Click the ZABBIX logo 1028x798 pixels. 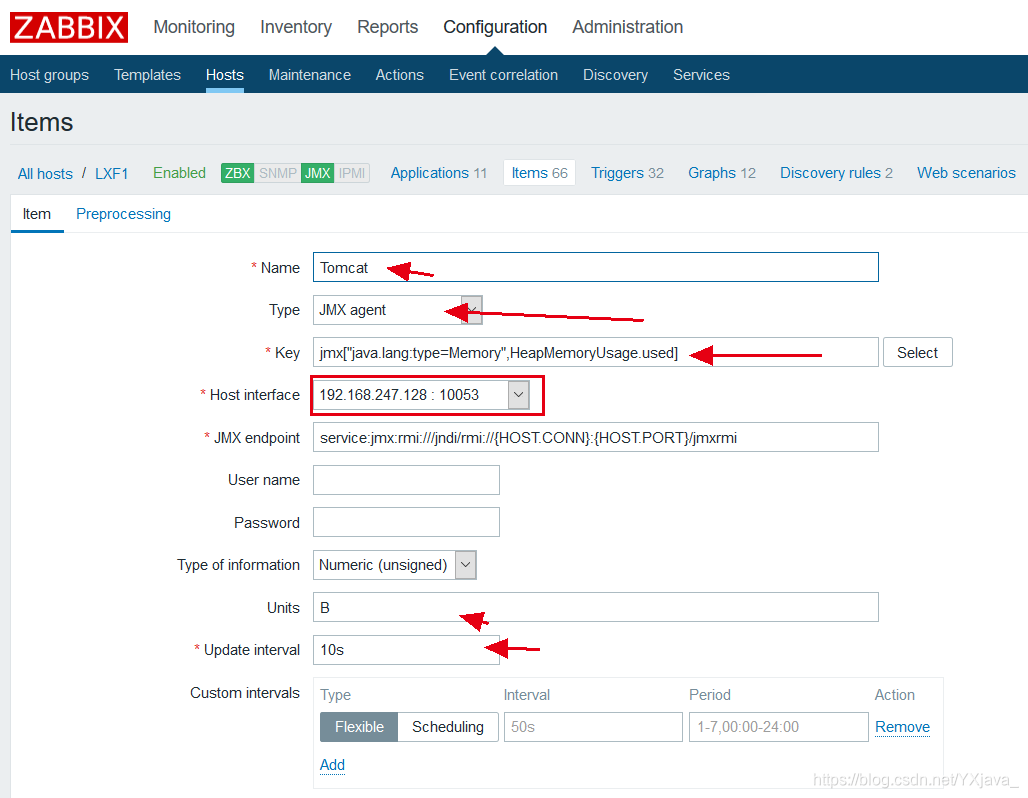pos(69,28)
